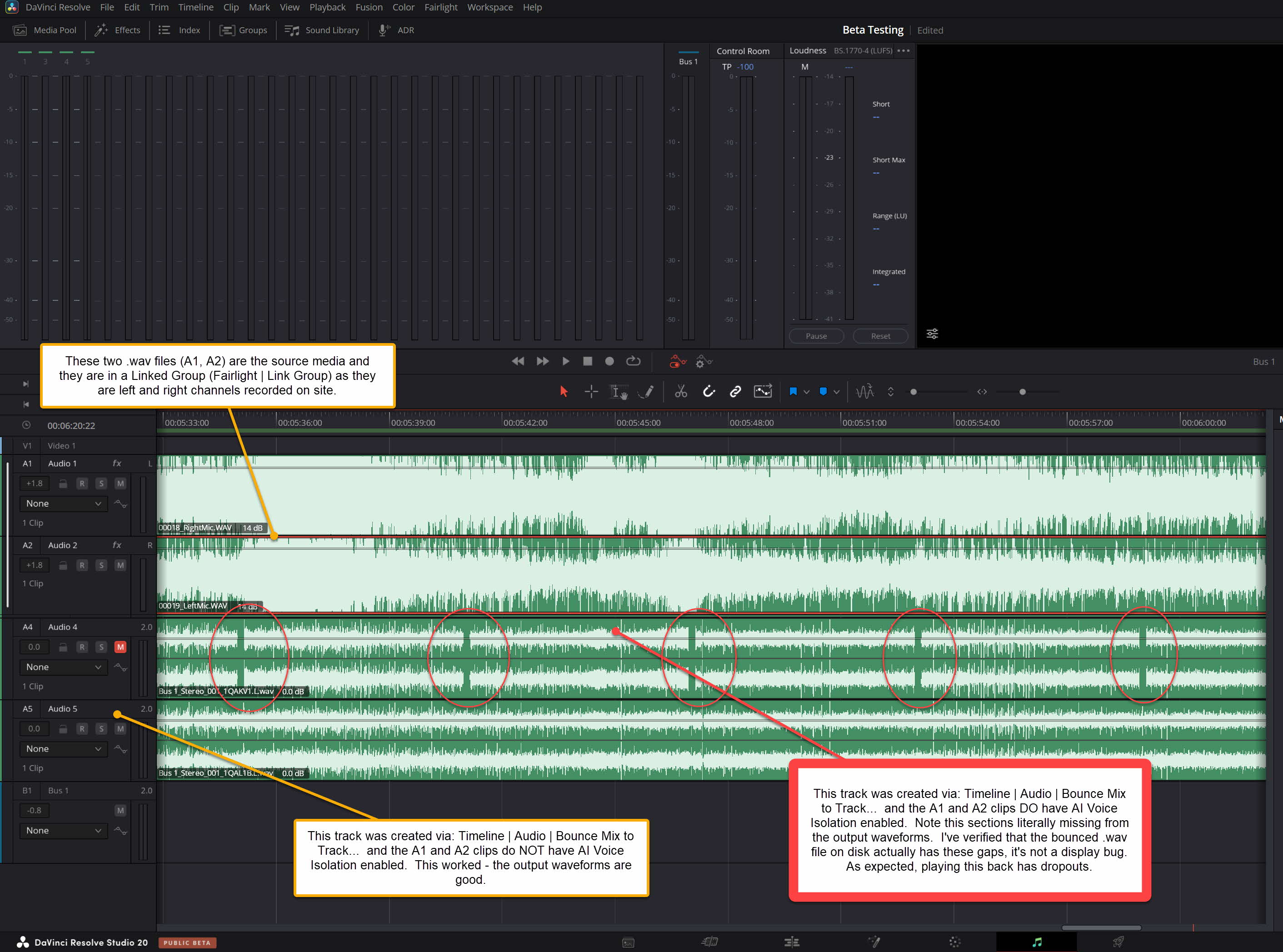Image resolution: width=1283 pixels, height=952 pixels.
Task: Start playback with the play button
Action: tap(565, 361)
